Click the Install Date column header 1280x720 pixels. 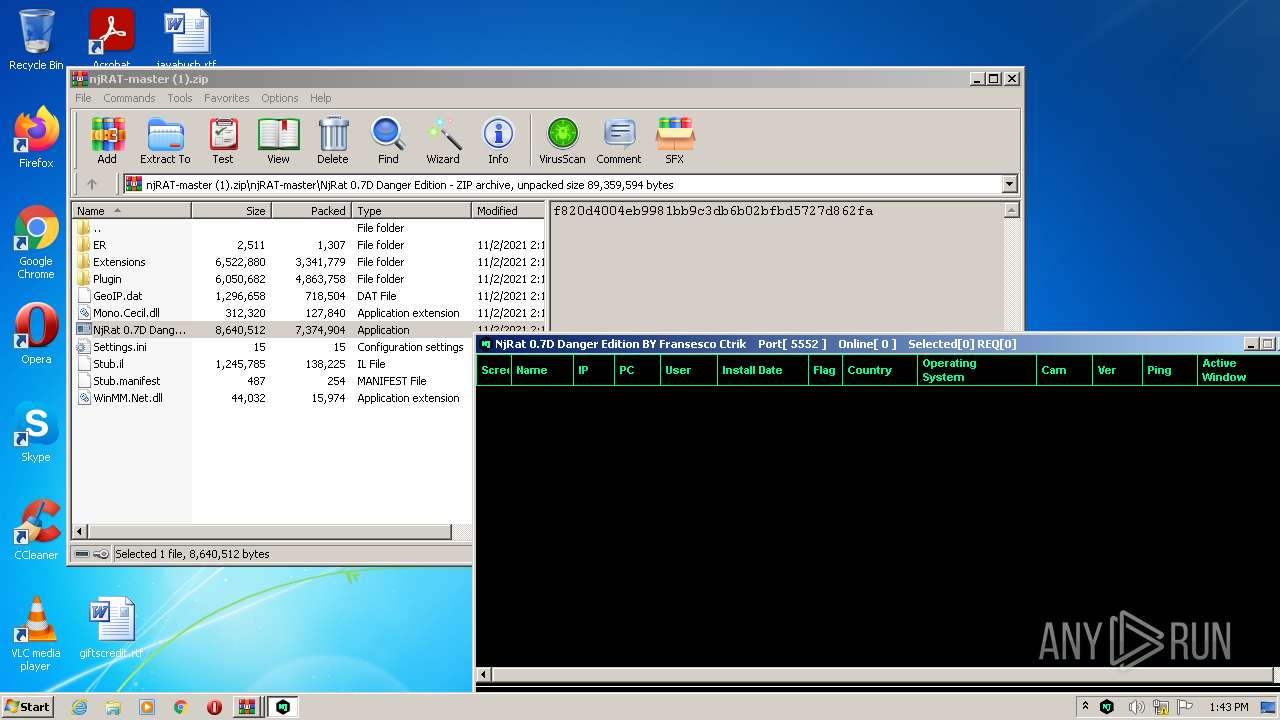[762, 370]
